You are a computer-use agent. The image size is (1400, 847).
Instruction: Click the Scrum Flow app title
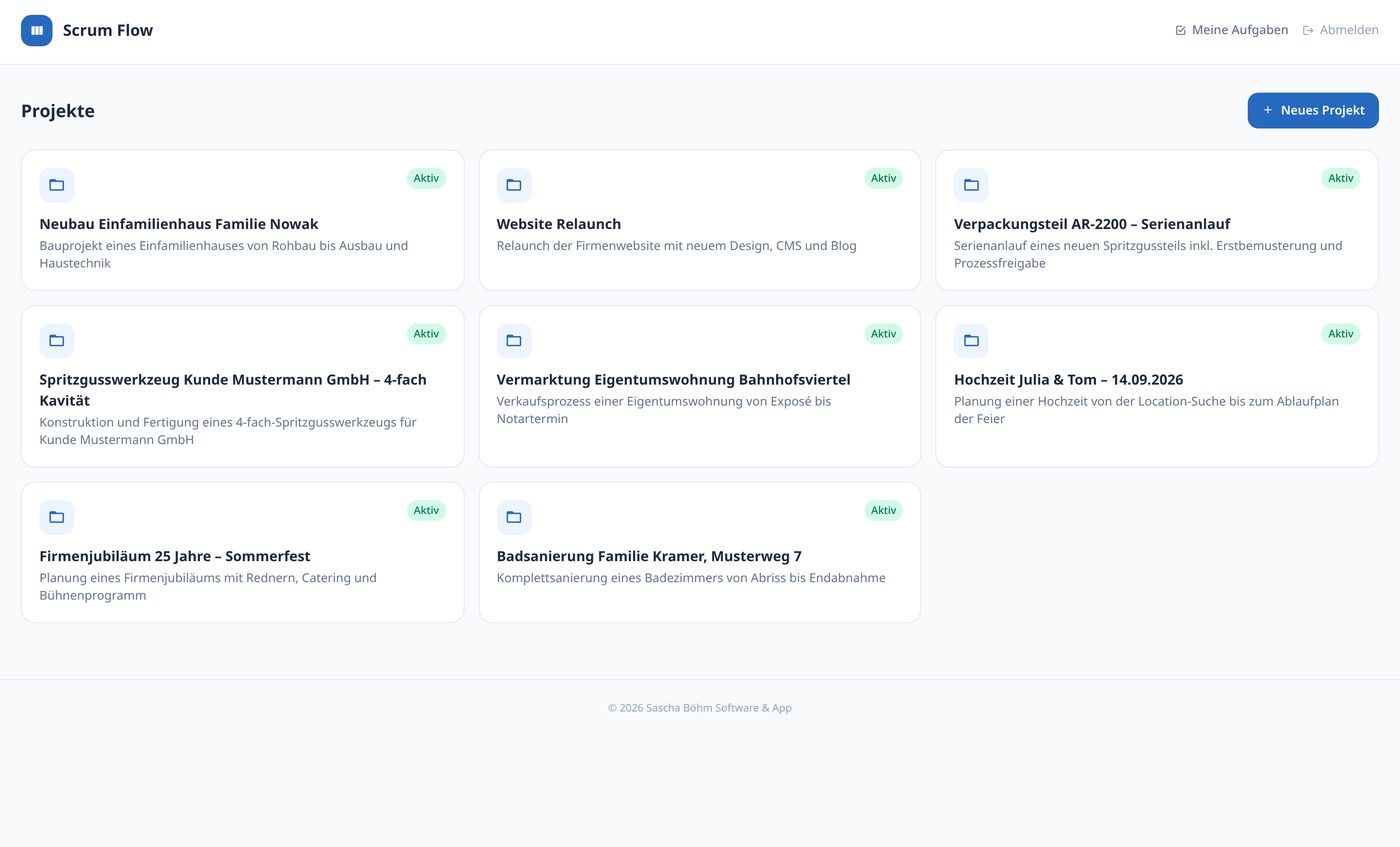tap(108, 31)
